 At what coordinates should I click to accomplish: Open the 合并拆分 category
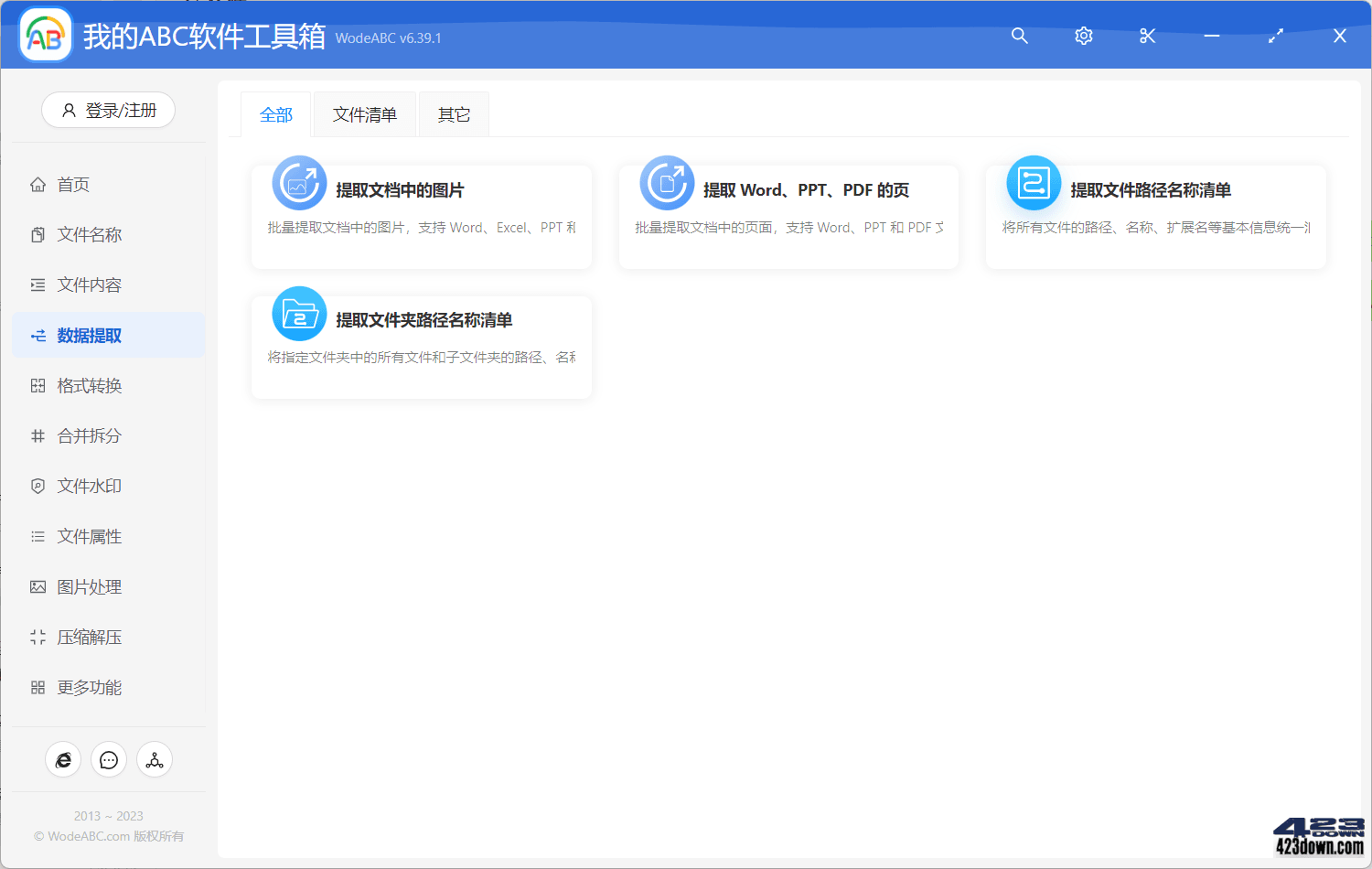[x=89, y=435]
